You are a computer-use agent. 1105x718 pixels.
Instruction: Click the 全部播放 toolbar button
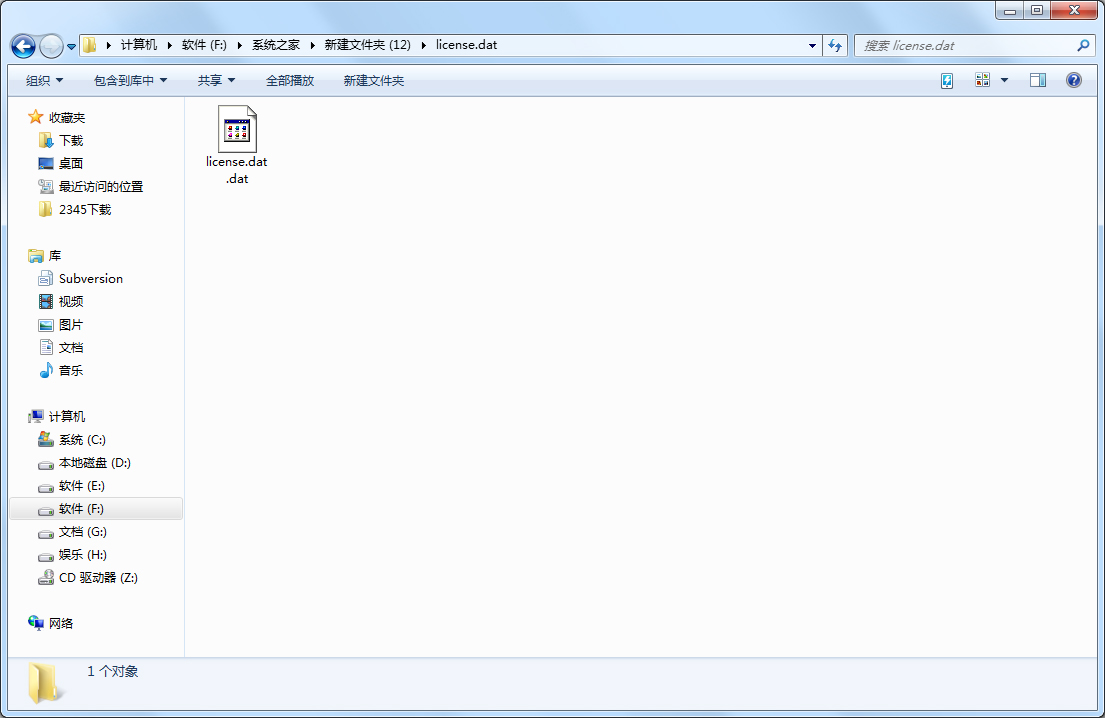(x=290, y=80)
